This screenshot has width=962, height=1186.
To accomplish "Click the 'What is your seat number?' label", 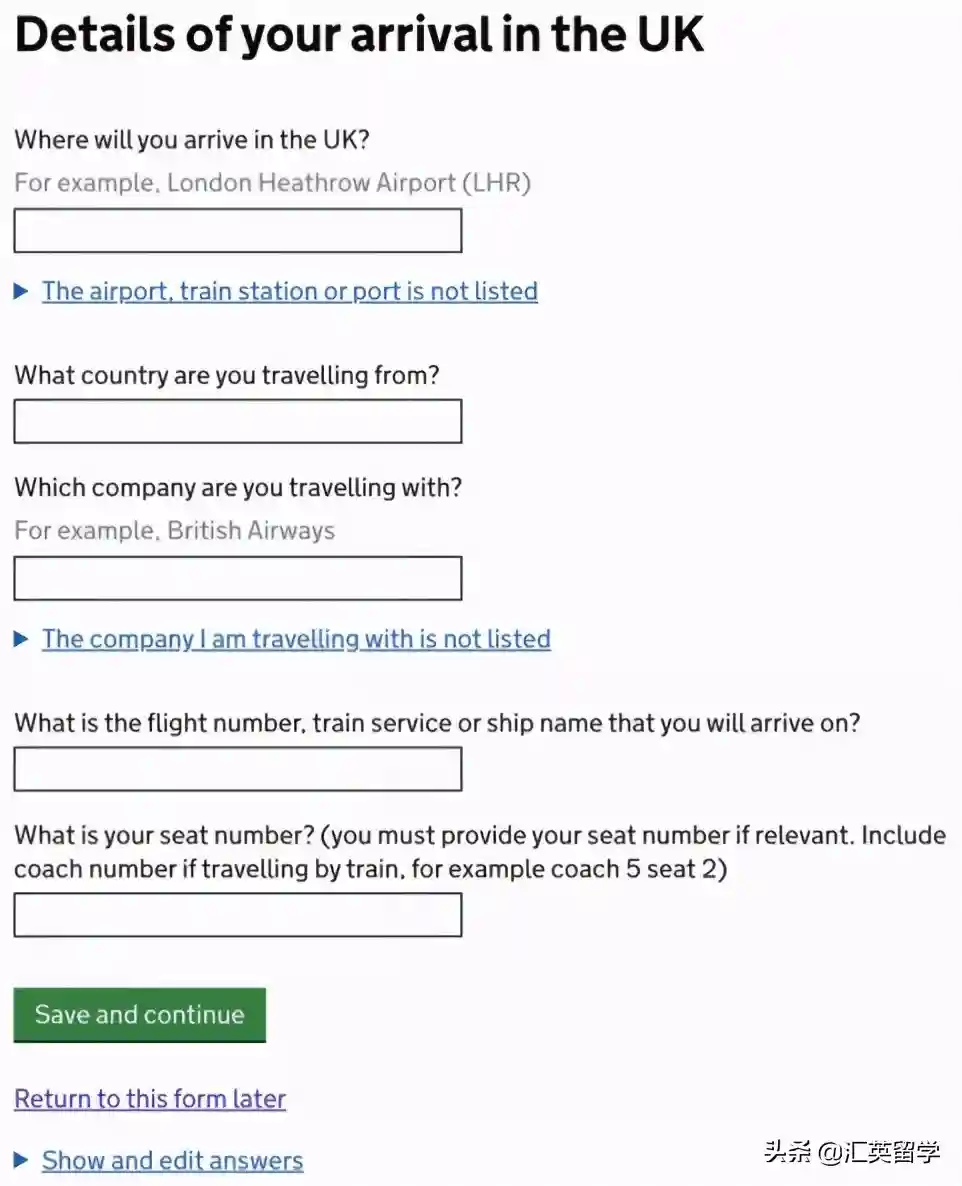I will point(480,852).
